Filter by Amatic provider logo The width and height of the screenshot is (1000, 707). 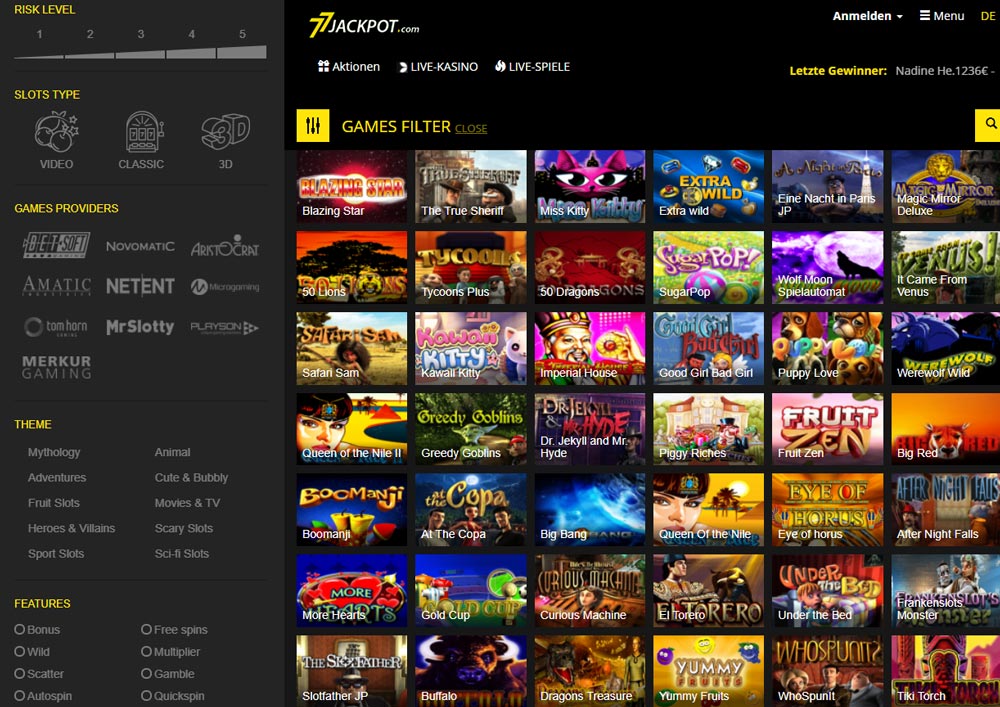coord(56,286)
